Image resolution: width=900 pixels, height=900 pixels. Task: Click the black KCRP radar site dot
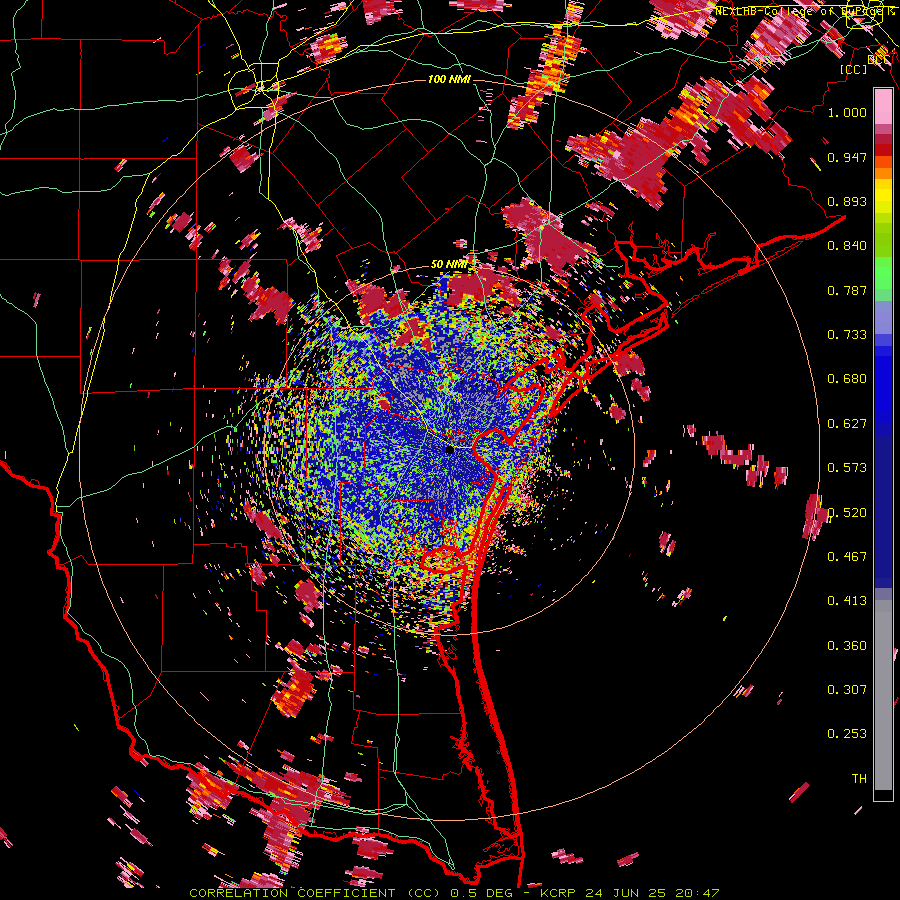(450, 450)
